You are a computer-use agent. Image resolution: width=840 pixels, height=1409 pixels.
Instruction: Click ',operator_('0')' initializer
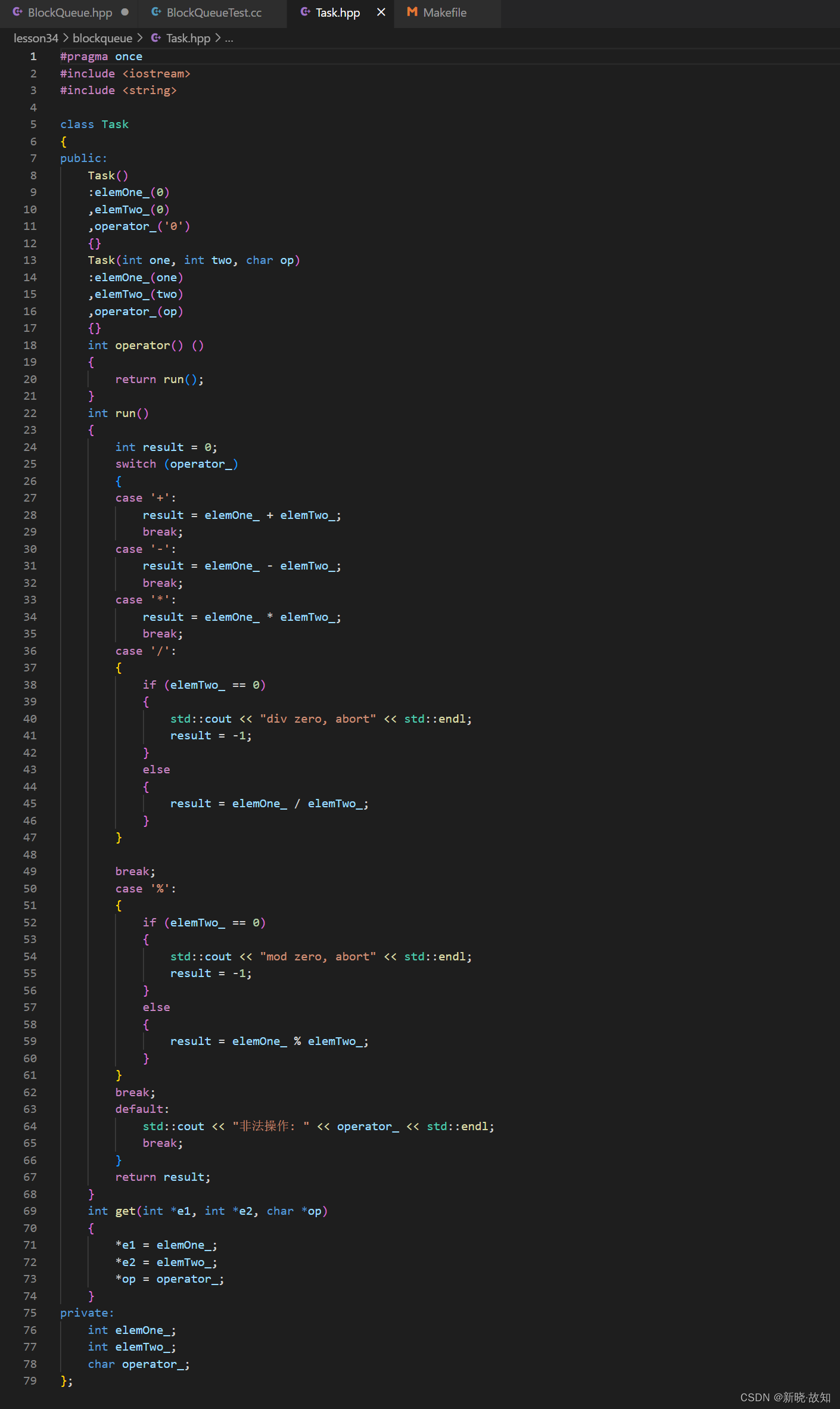click(x=139, y=226)
